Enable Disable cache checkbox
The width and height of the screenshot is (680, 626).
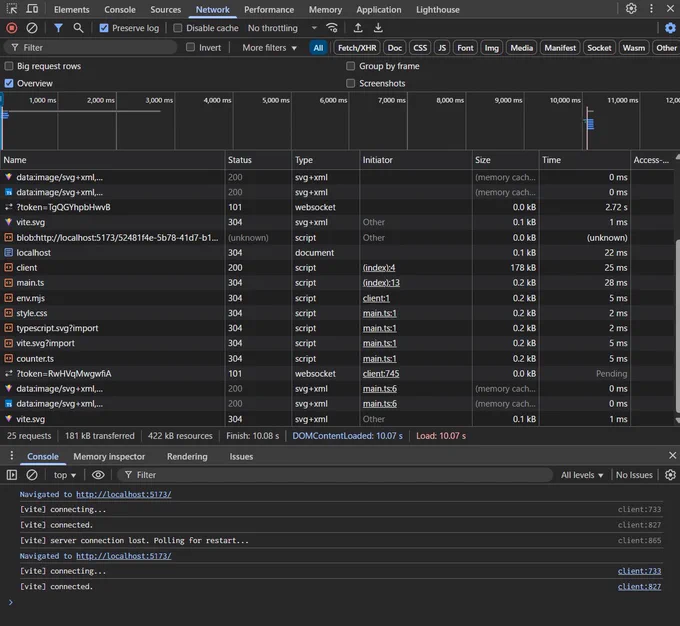pyautogui.click(x=177, y=28)
